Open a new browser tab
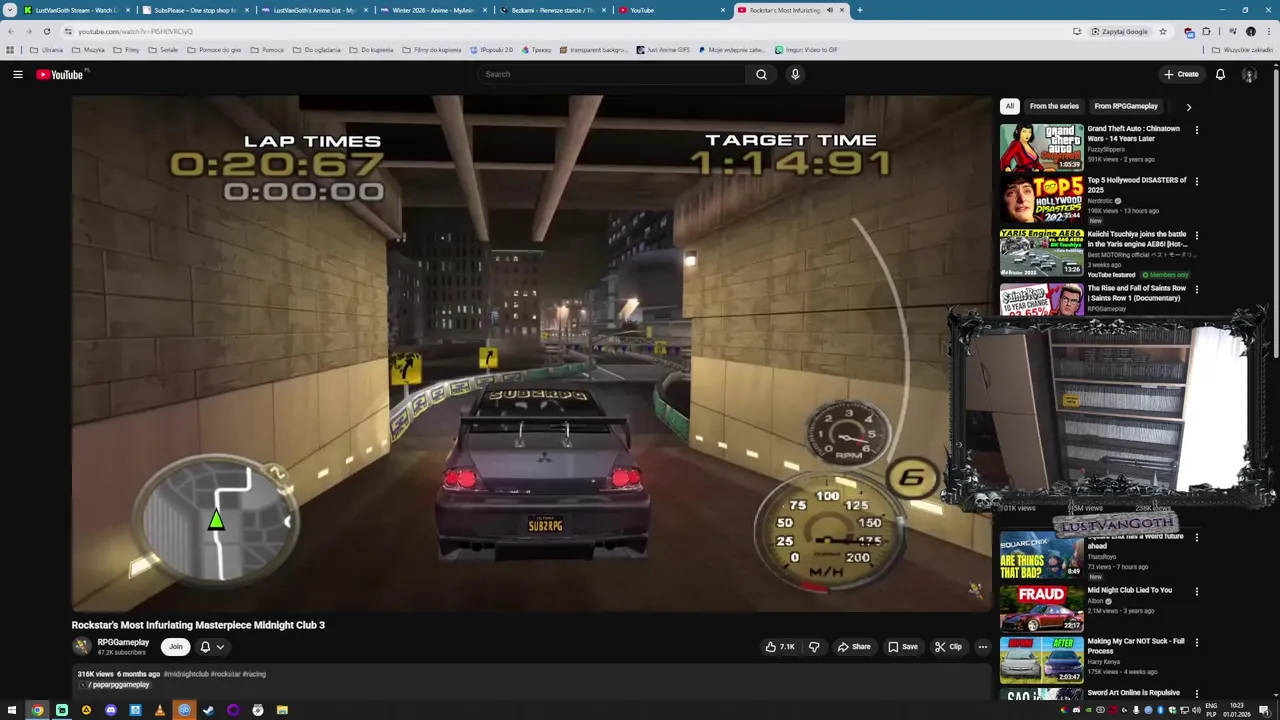This screenshot has height=720, width=1280. tap(859, 10)
